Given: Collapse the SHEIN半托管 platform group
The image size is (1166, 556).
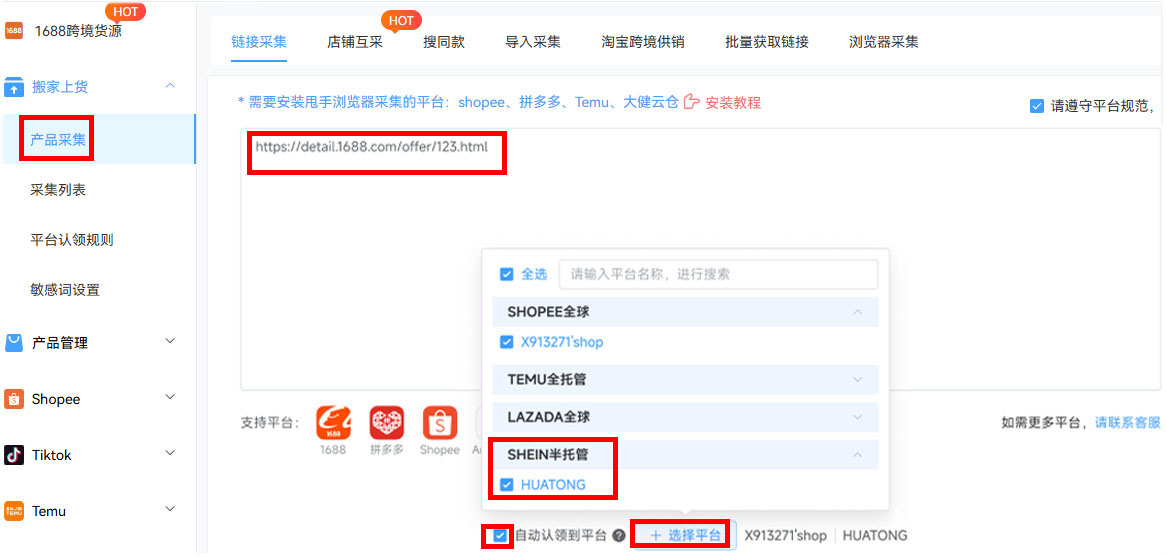Looking at the screenshot, I should [857, 454].
